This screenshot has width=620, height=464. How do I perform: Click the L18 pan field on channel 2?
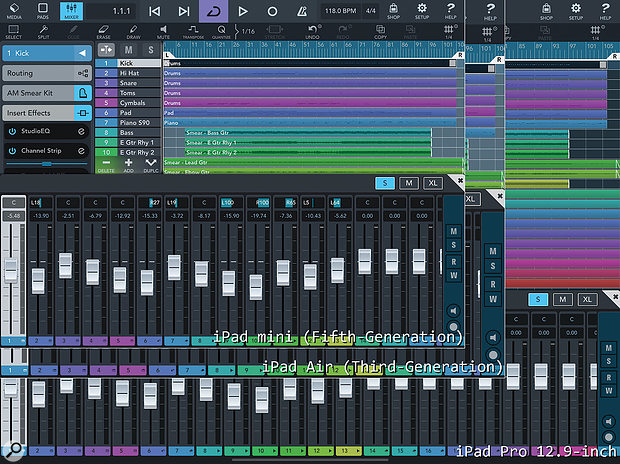click(x=41, y=203)
